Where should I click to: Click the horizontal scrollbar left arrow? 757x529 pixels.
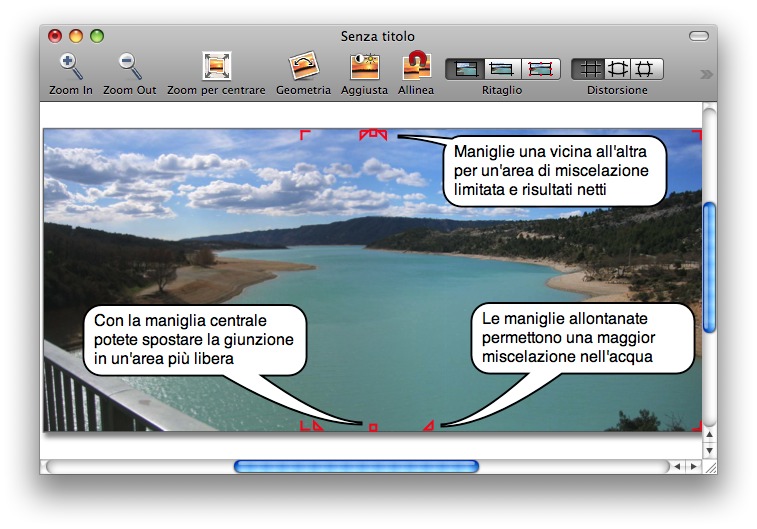coord(677,466)
